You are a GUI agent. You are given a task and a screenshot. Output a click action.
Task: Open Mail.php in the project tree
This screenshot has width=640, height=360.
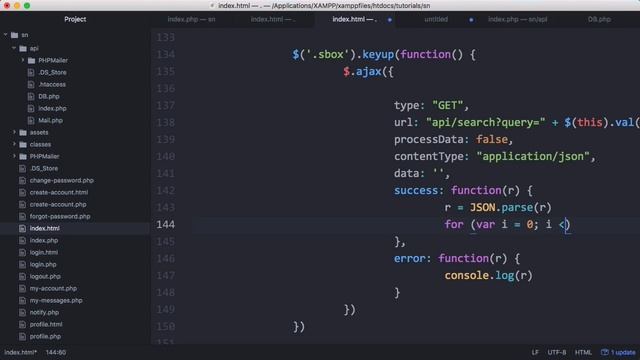(50, 120)
